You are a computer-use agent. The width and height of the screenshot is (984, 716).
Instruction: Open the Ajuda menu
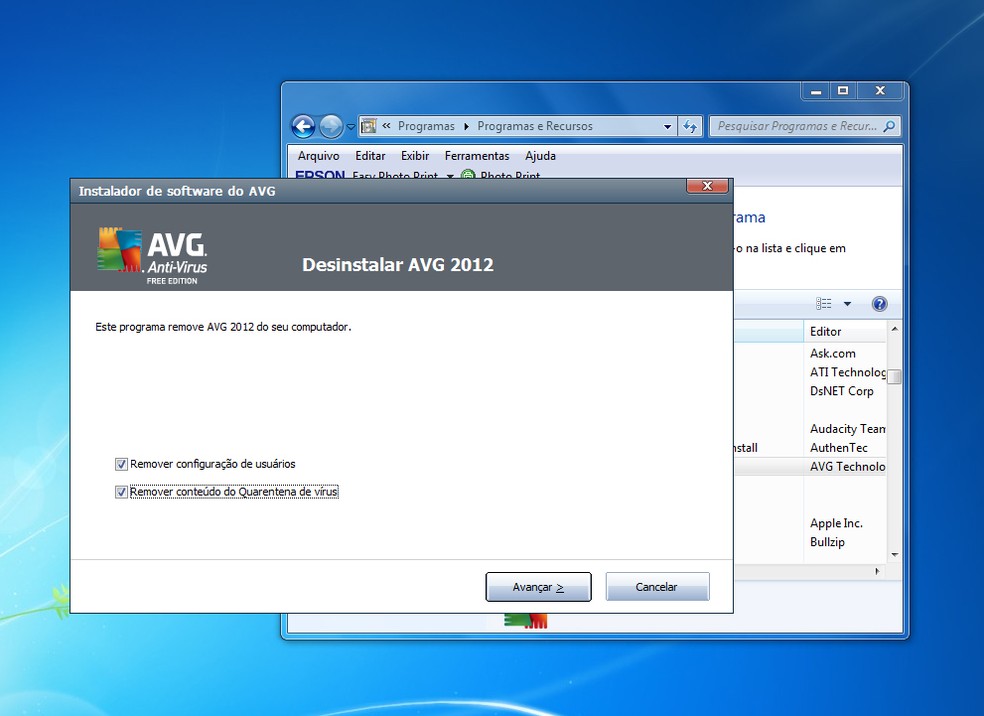coord(540,156)
